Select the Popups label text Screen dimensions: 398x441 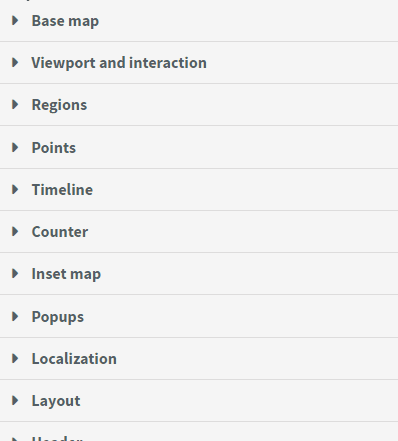point(58,317)
